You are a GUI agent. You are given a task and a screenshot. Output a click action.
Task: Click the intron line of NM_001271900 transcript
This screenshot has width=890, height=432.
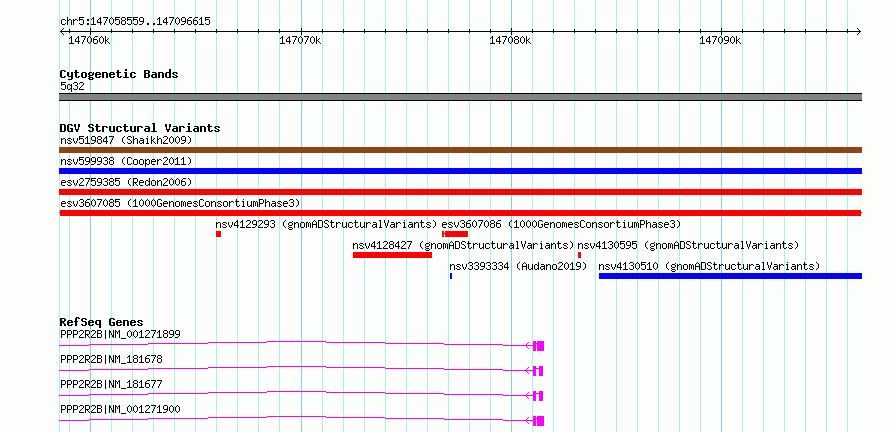[x=295, y=417]
